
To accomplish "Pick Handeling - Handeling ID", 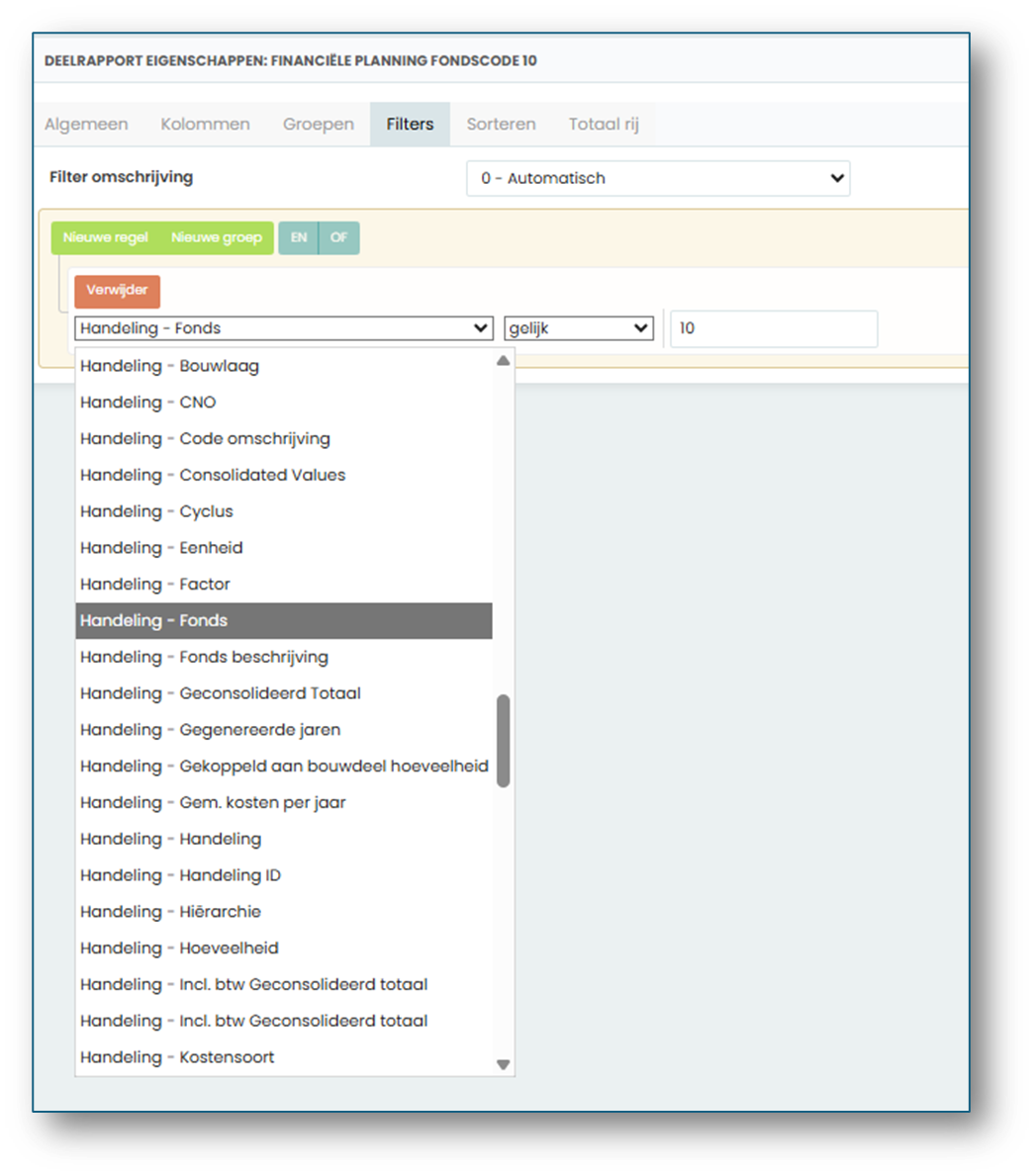I will point(284,875).
